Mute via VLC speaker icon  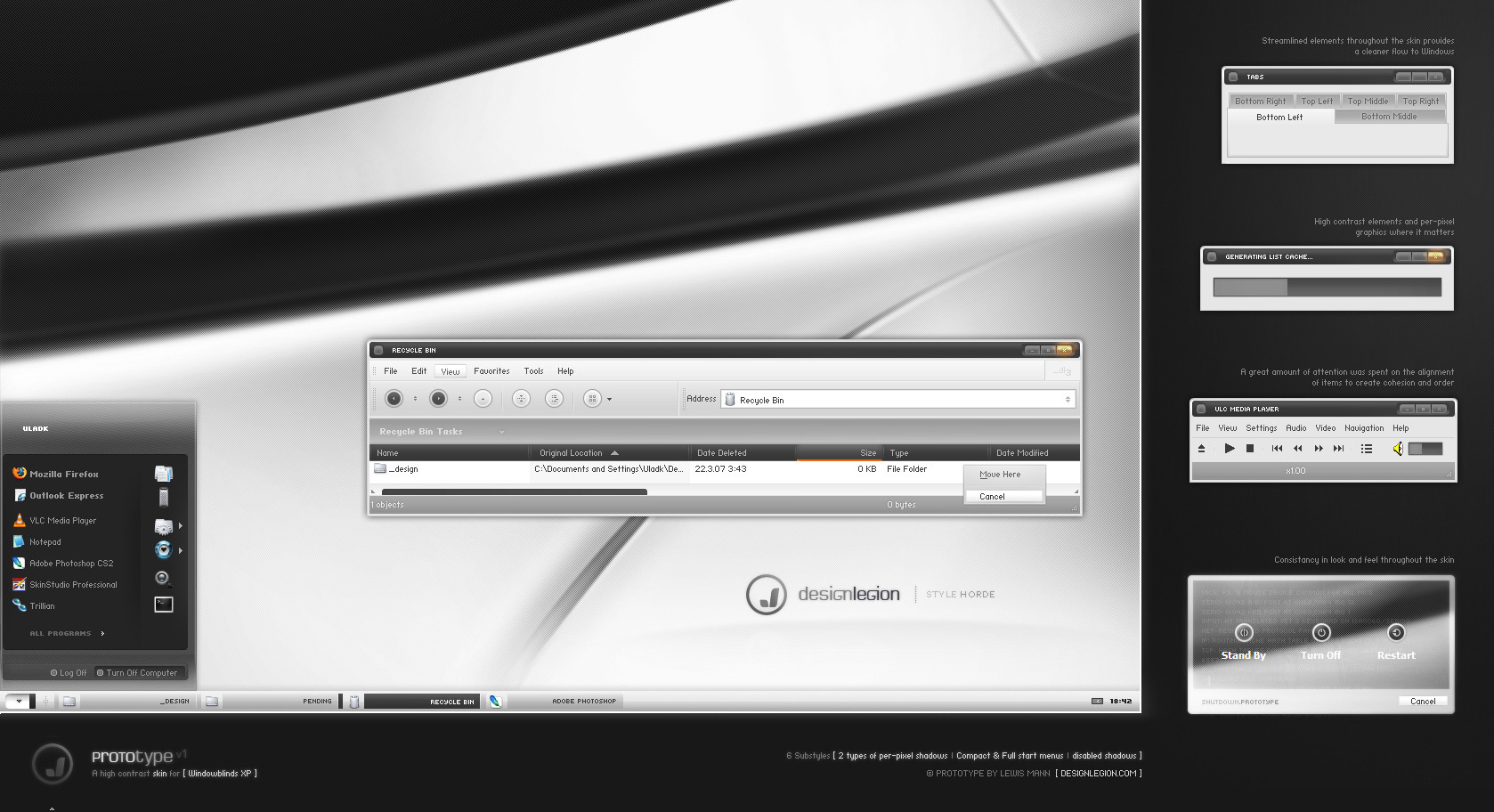1398,449
